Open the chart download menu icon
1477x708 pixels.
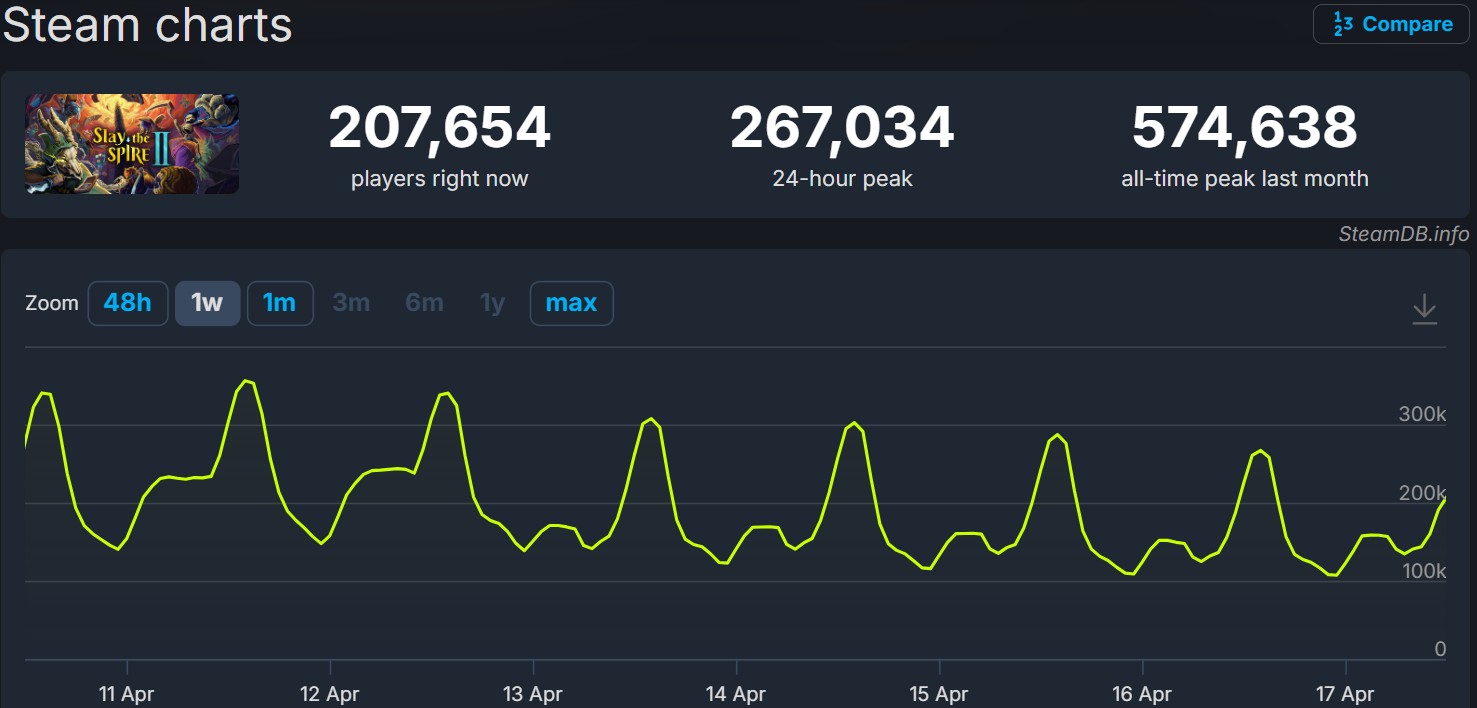[x=1424, y=310]
